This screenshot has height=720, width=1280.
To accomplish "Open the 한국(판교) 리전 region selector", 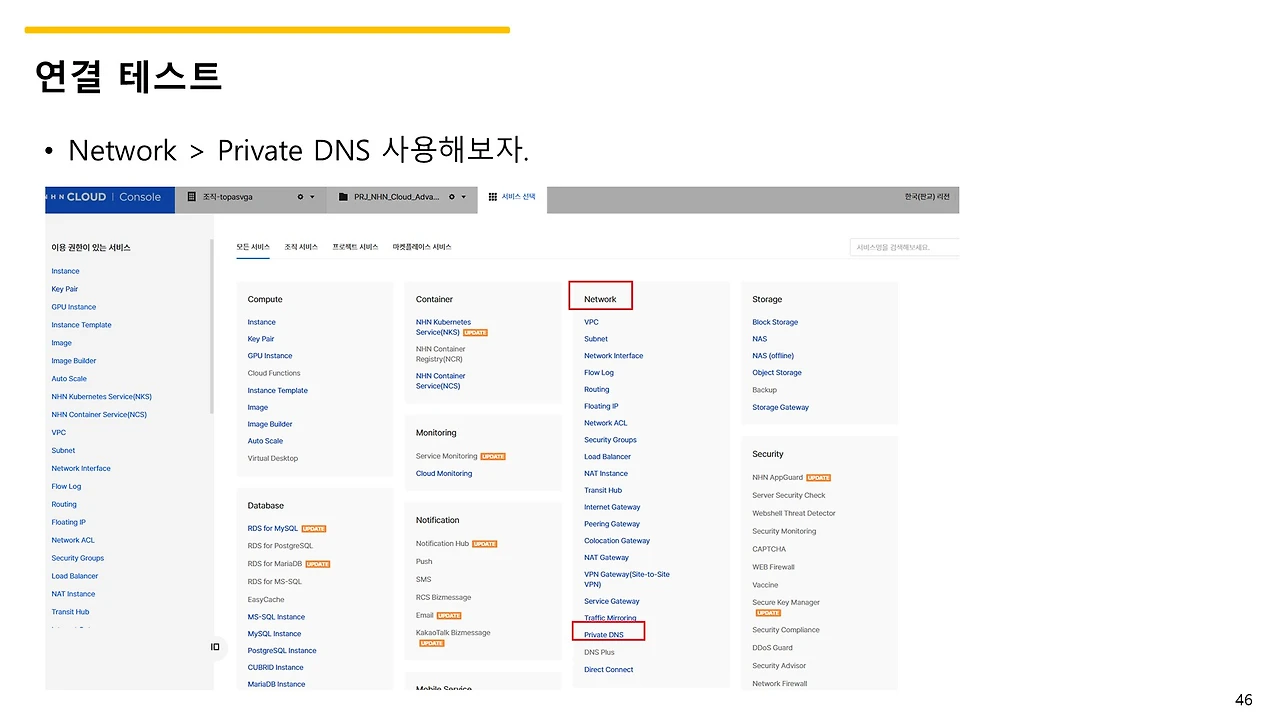I will [x=927, y=197].
